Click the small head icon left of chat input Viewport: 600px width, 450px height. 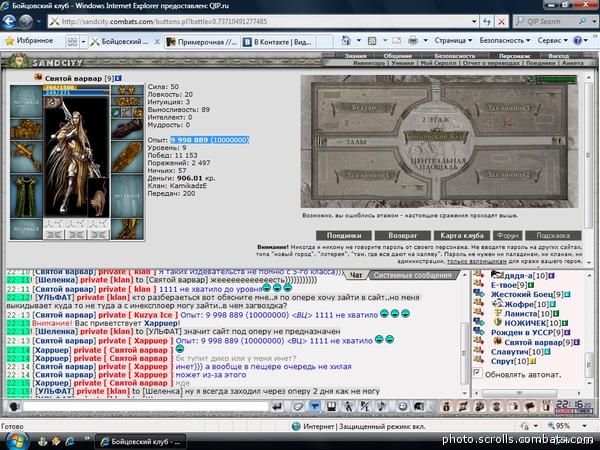14,406
